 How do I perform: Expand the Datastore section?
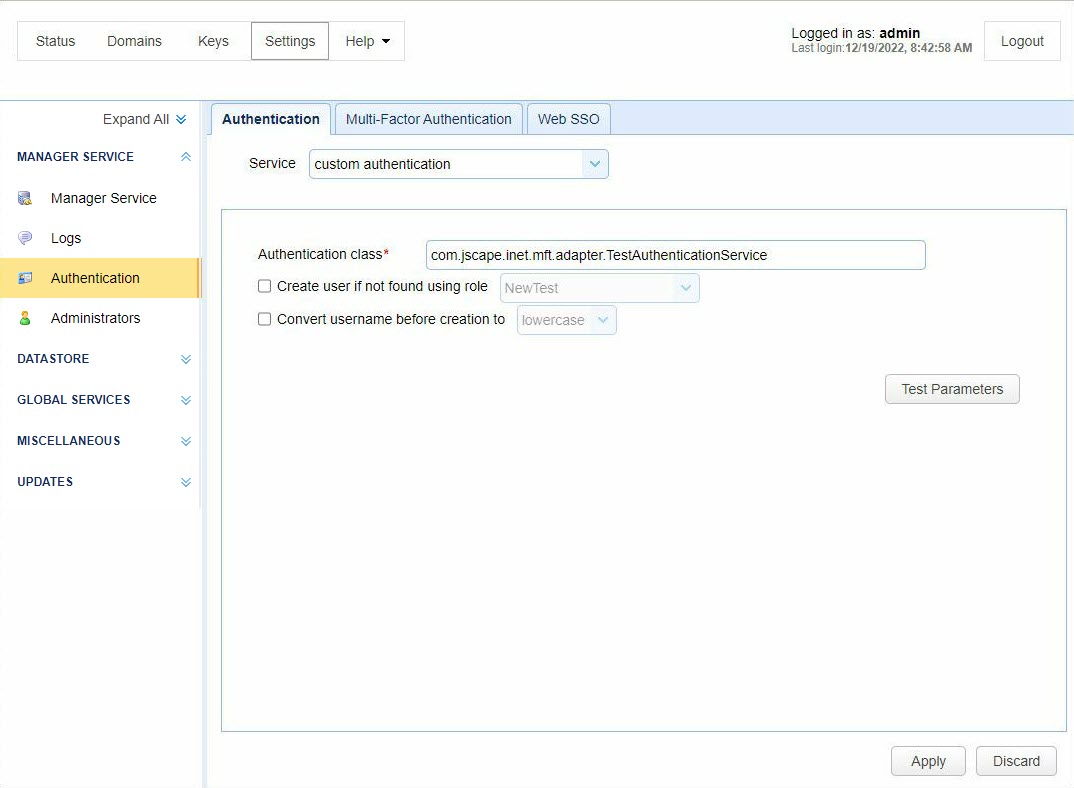pyautogui.click(x=185, y=359)
